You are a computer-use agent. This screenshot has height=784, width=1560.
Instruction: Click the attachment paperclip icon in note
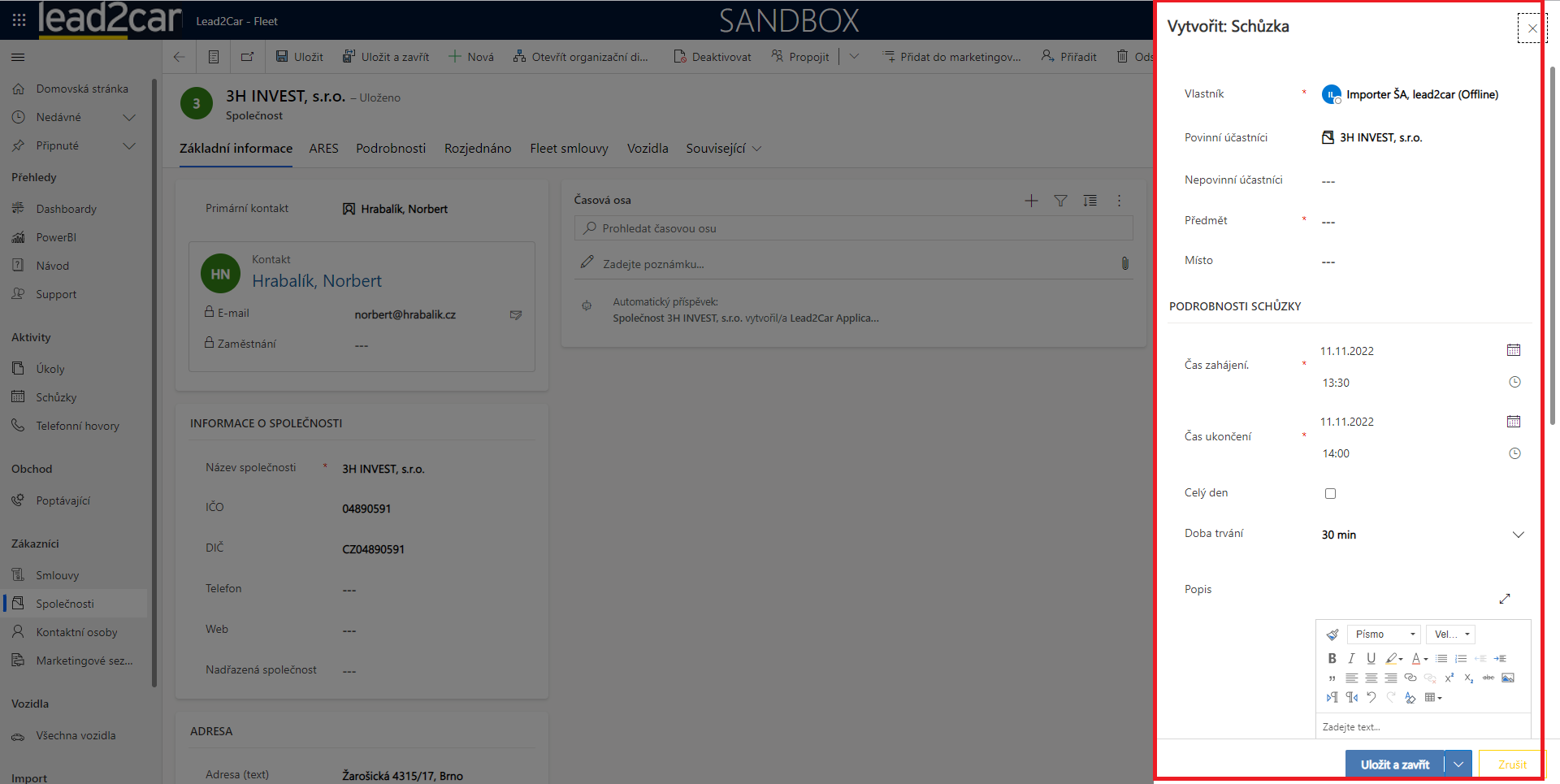pyautogui.click(x=1124, y=264)
